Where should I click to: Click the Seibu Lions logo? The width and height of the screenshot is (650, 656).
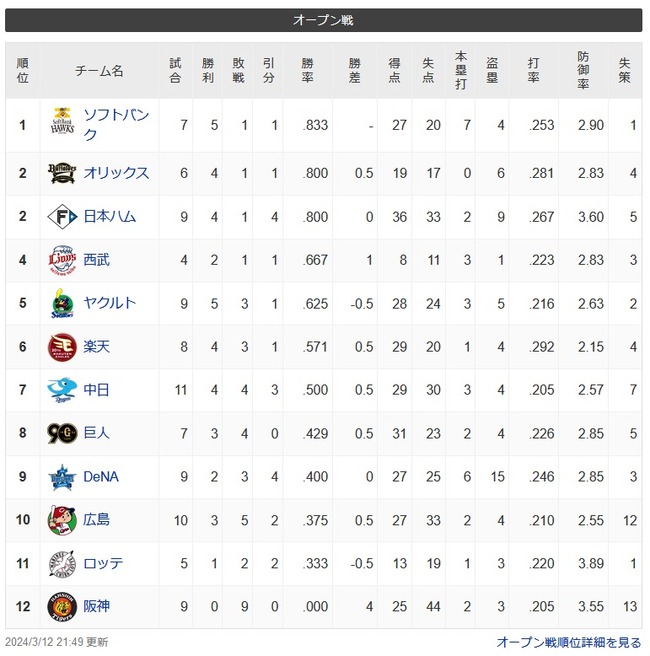pos(62,260)
